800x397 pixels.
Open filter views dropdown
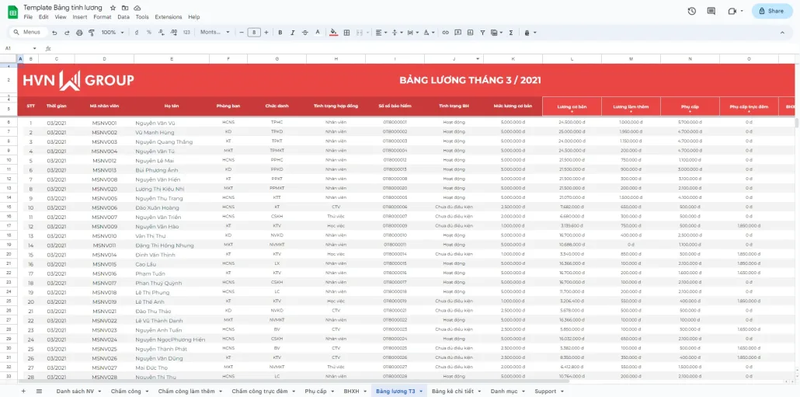(x=496, y=33)
